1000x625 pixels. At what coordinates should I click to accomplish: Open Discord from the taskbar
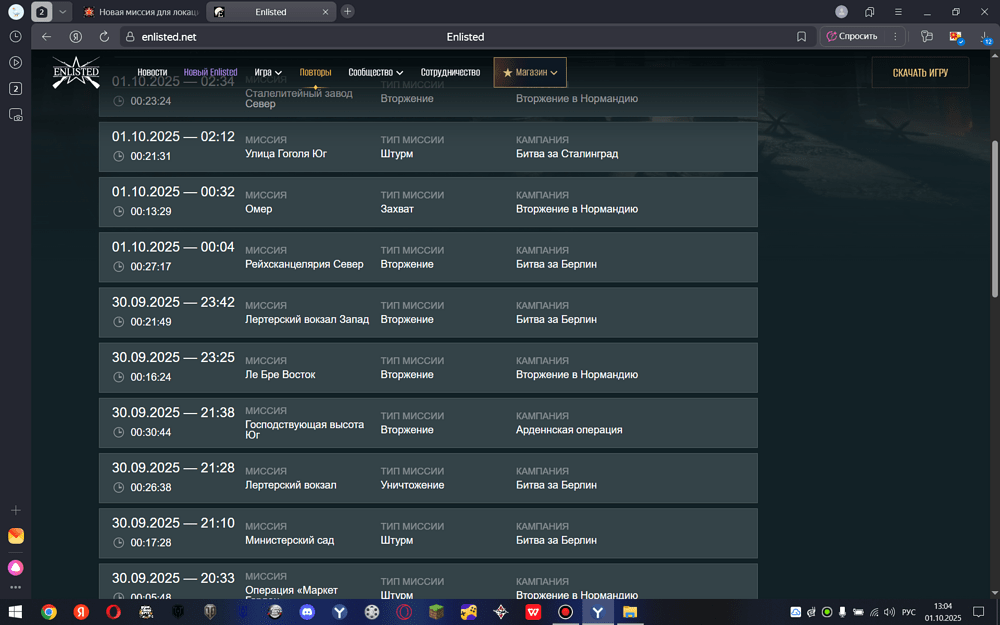tap(307, 612)
